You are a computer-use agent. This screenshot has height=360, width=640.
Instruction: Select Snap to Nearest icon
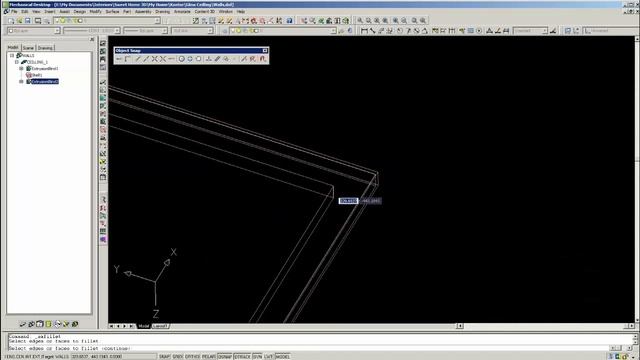244,59
